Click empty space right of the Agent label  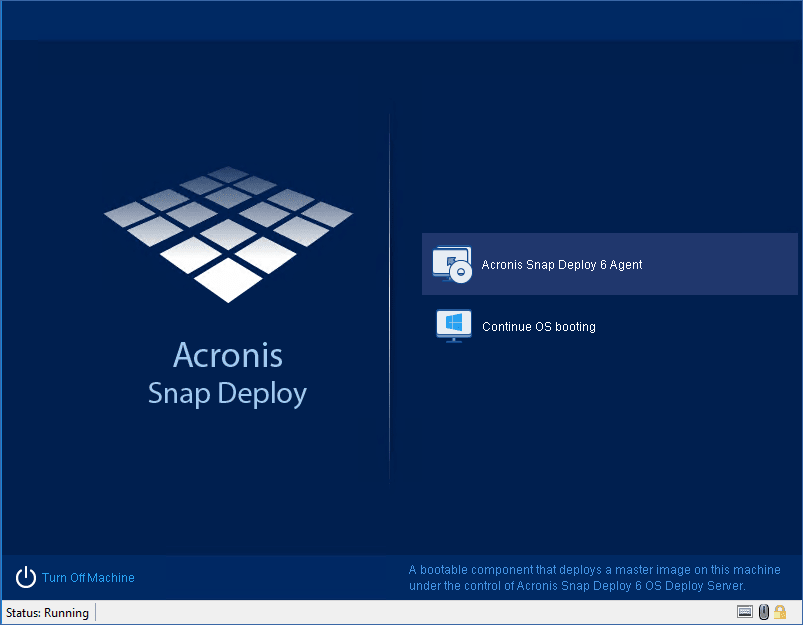(x=720, y=265)
